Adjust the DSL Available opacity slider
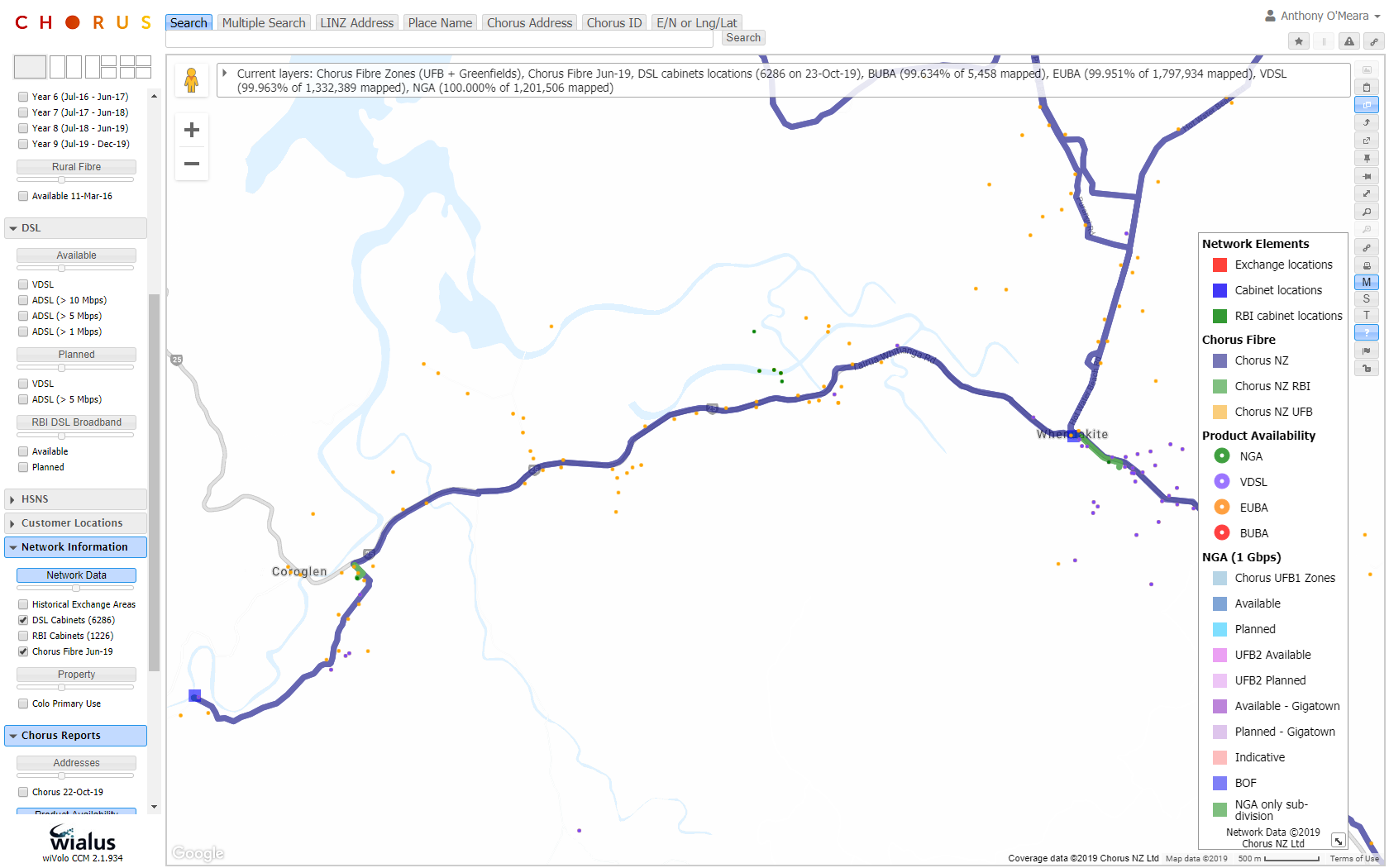 point(61,268)
